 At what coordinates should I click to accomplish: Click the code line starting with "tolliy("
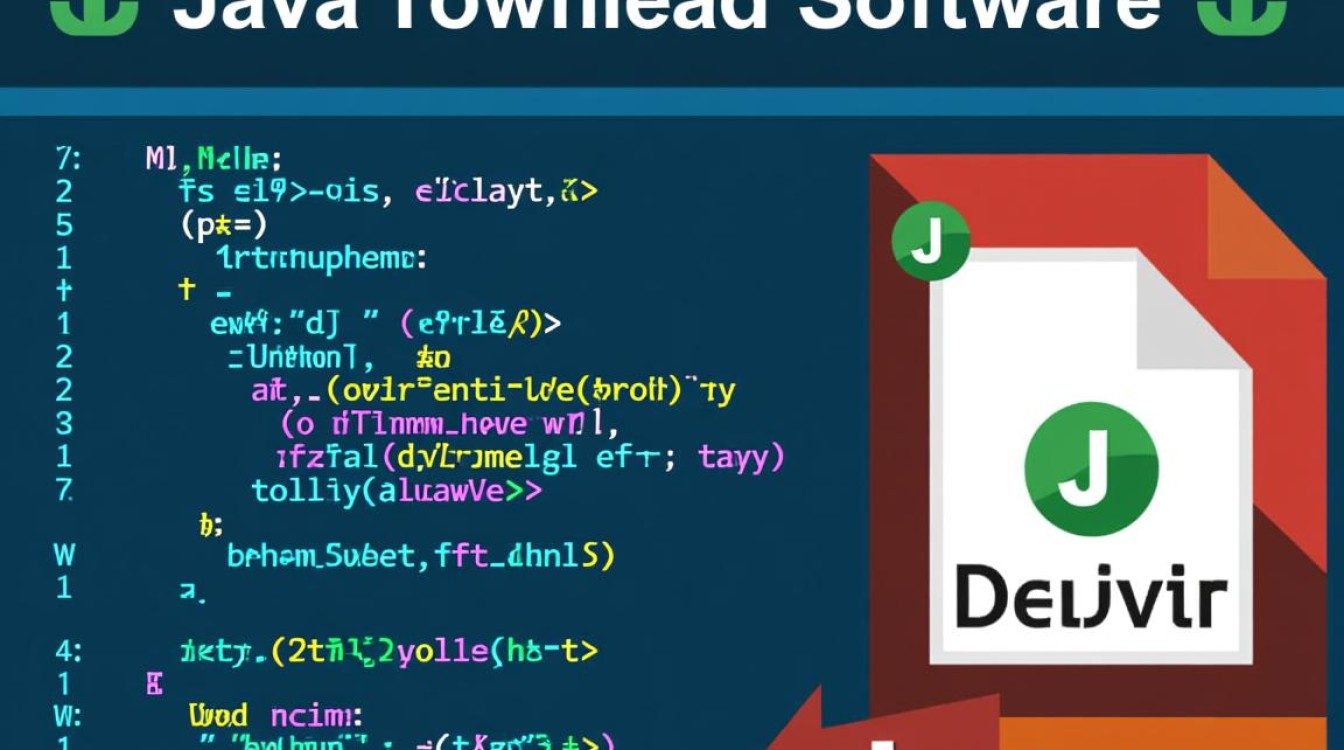(x=396, y=490)
